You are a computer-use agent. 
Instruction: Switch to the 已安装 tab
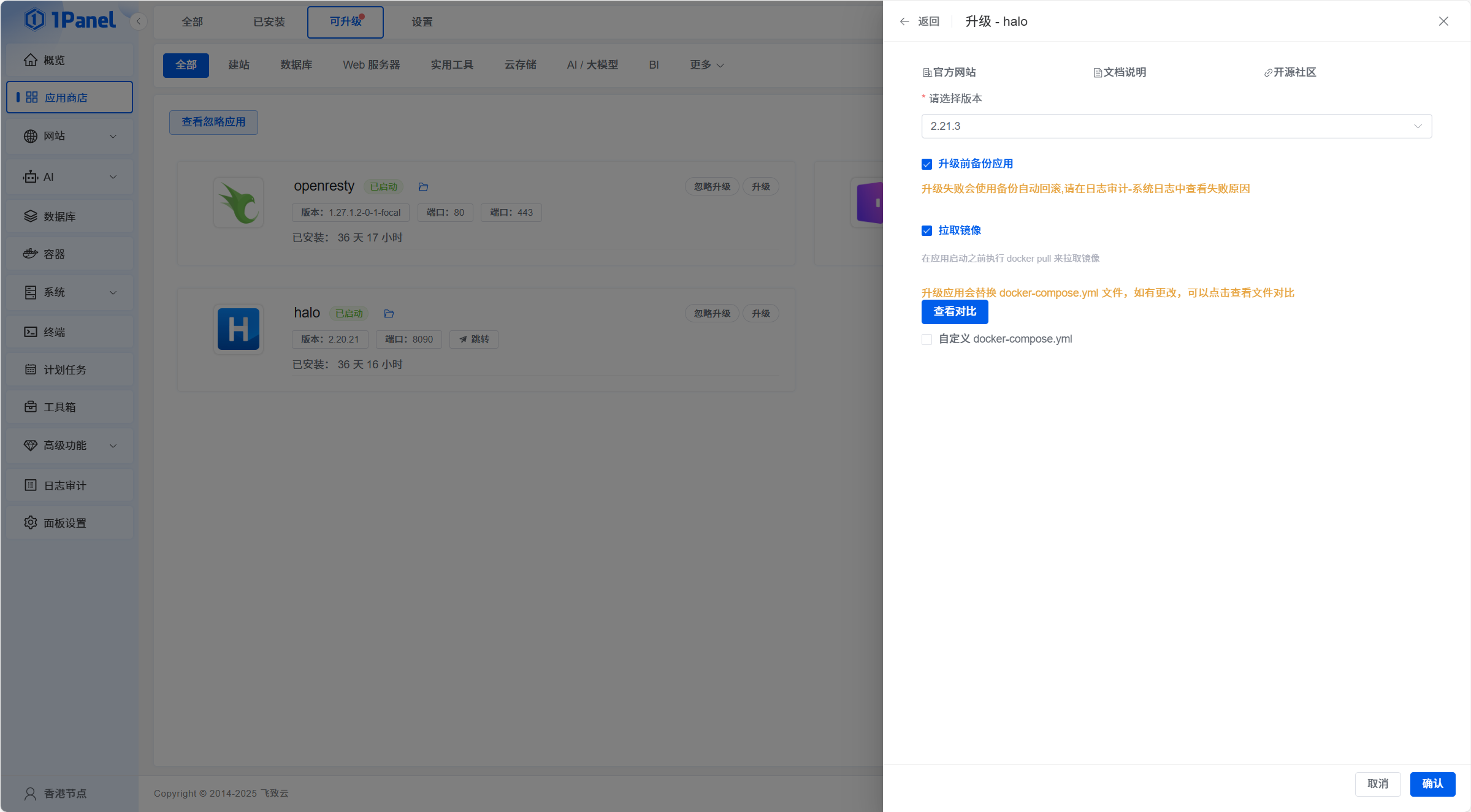click(x=269, y=21)
